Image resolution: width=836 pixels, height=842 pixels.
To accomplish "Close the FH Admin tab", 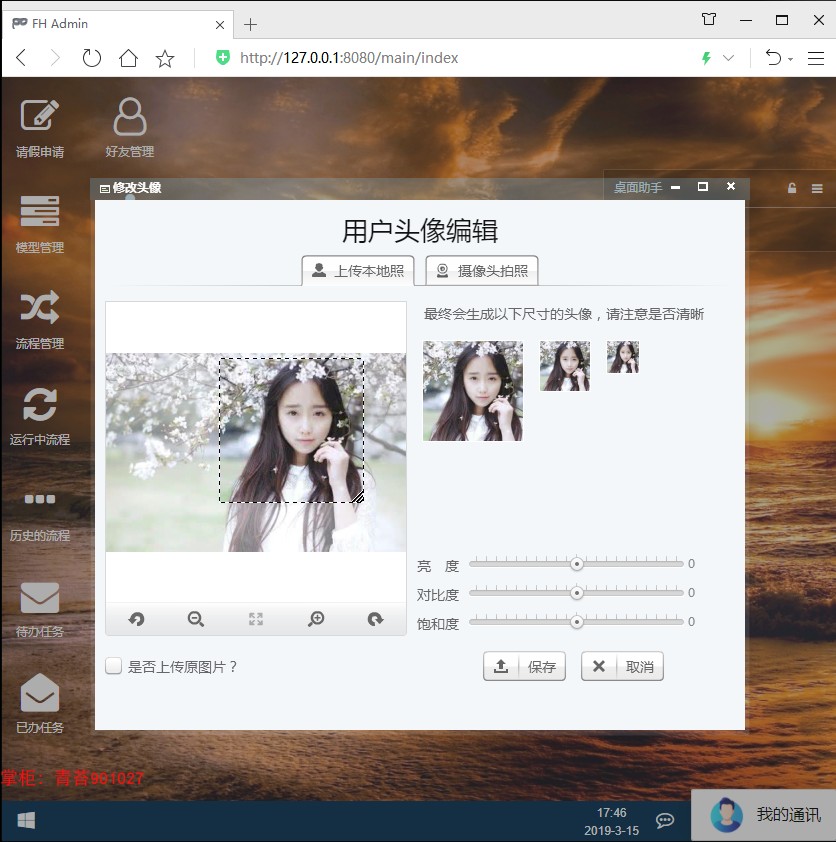I will tap(220, 25).
